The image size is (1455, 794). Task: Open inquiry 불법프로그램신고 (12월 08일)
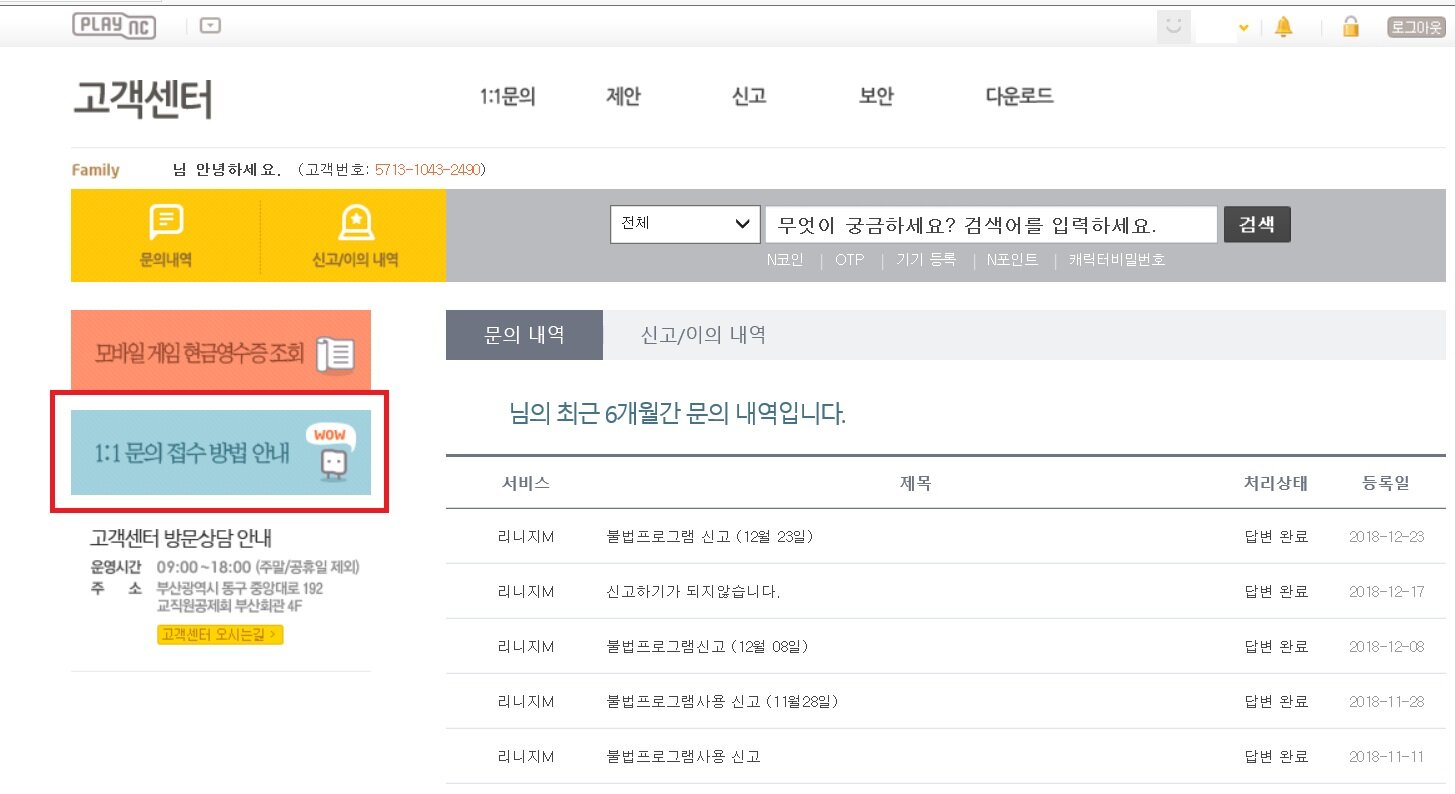[707, 646]
